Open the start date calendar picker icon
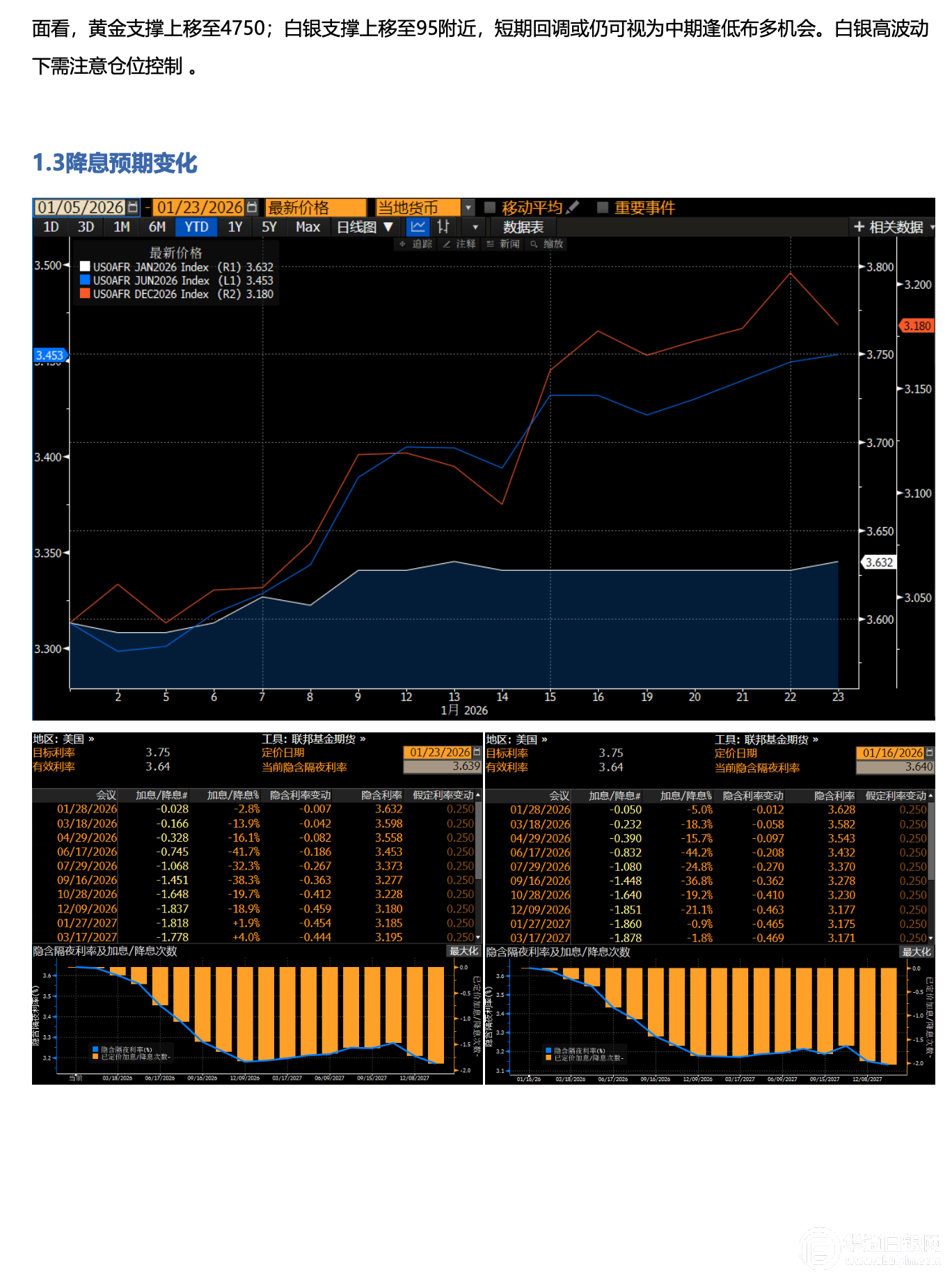Viewport: 952px width, 1281px height. 133,207
